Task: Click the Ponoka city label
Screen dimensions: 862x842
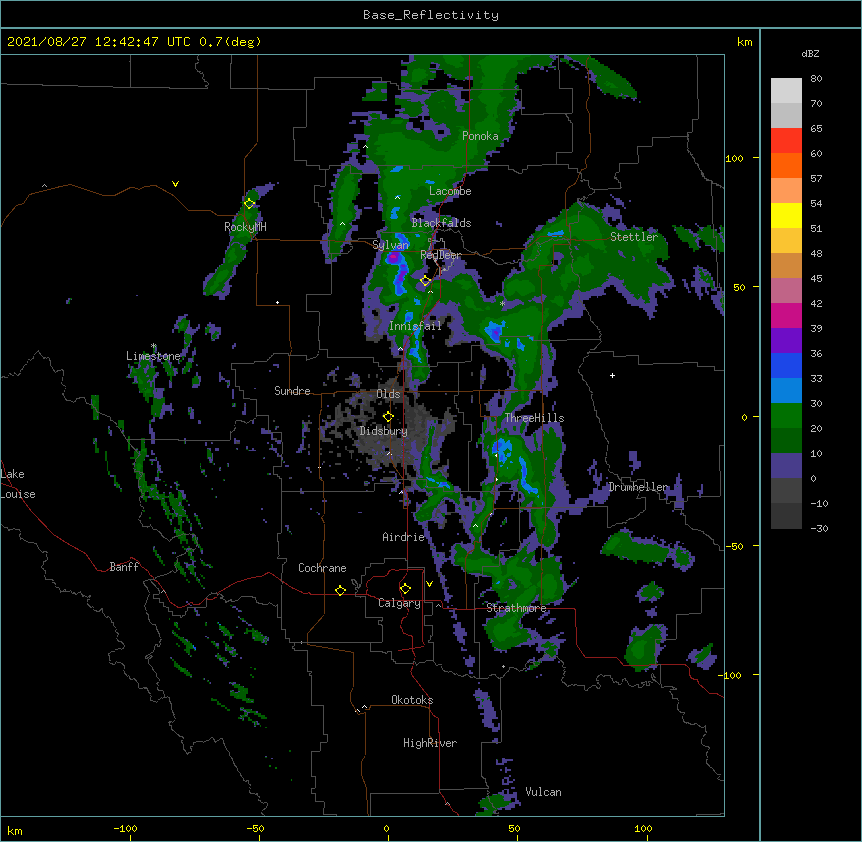Action: point(480,136)
